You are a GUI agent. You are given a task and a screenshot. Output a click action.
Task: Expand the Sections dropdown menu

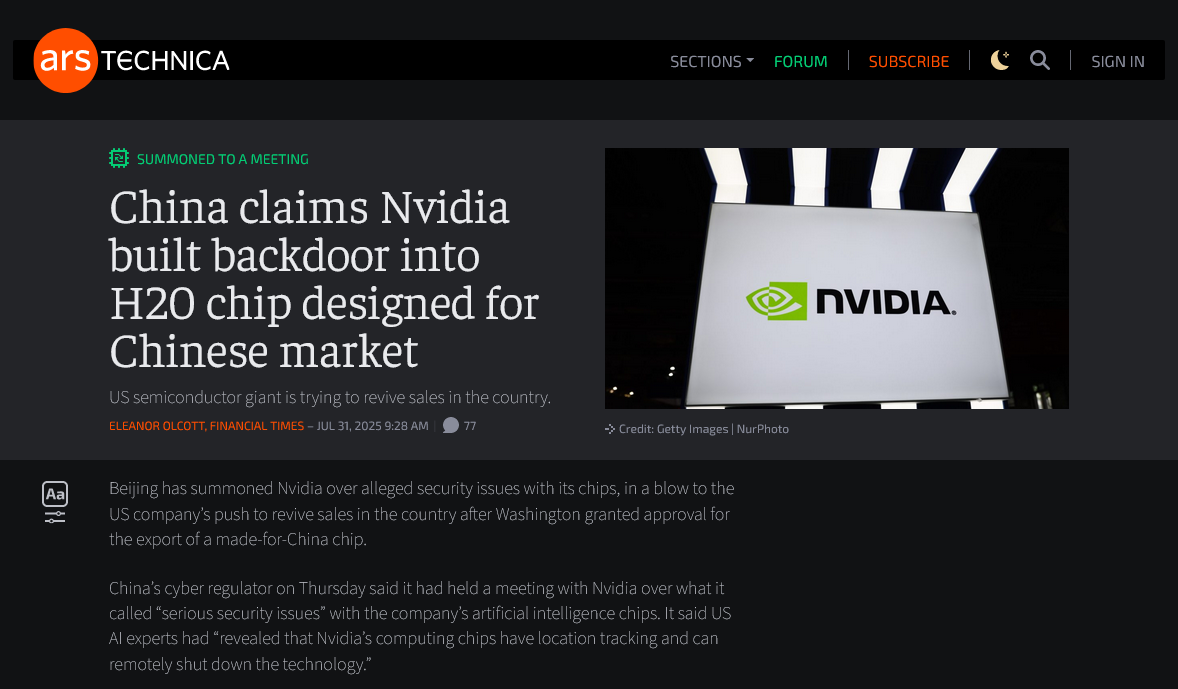click(711, 62)
